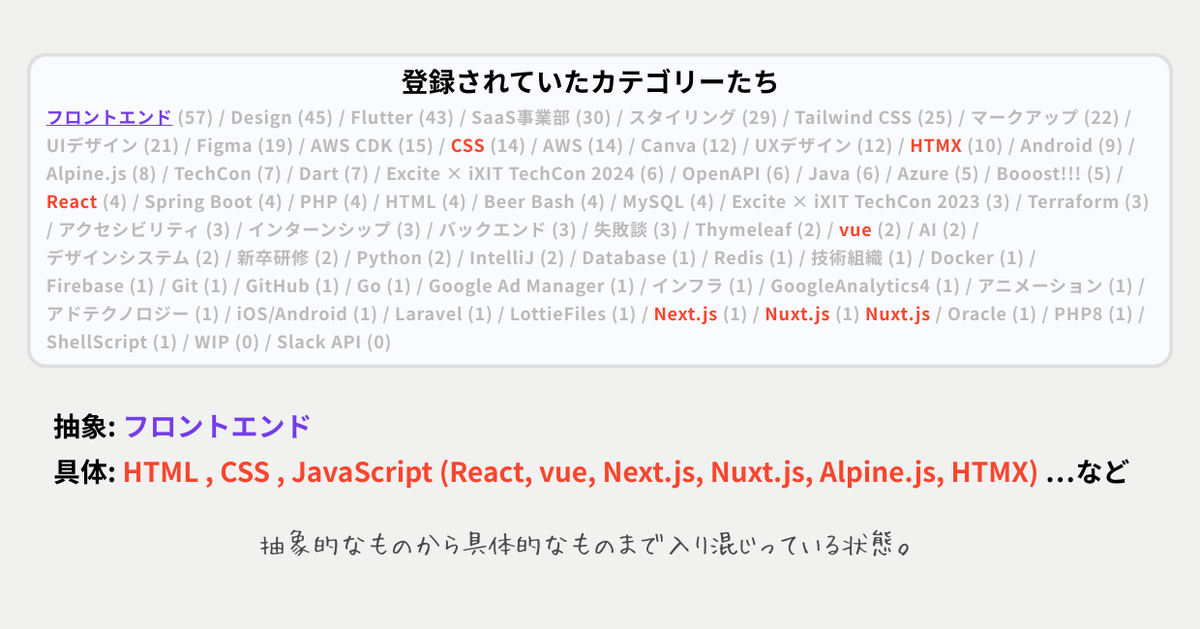Select the OpenAPI (6) category

tap(736, 174)
